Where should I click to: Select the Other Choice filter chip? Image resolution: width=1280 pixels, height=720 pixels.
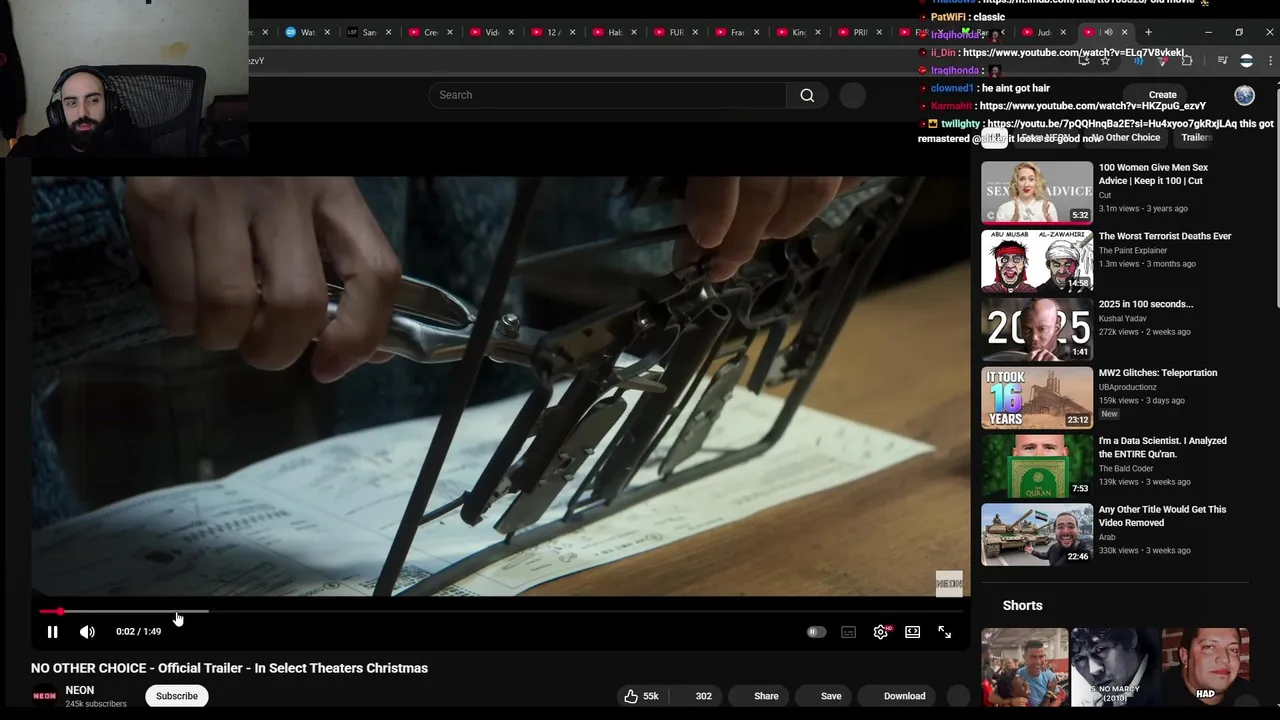pyautogui.click(x=1125, y=138)
